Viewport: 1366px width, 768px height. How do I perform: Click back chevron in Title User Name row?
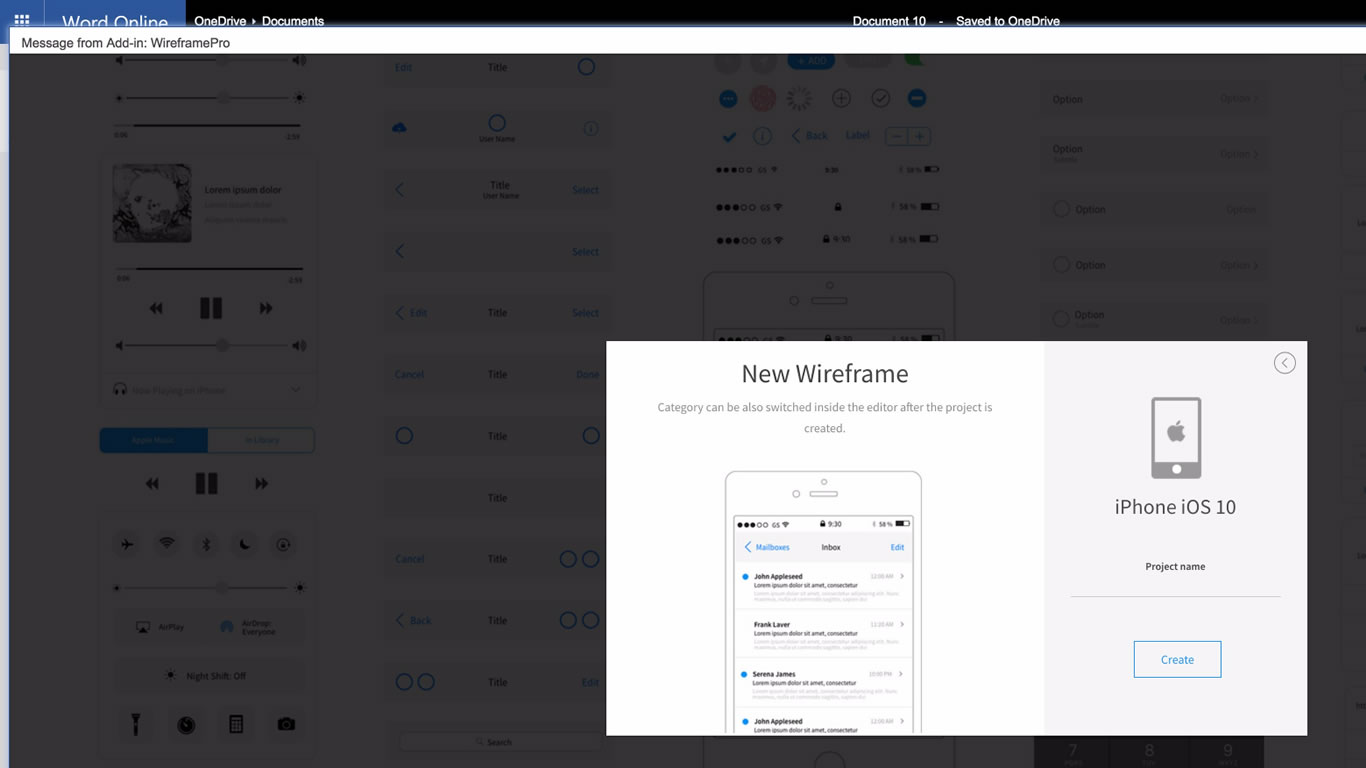400,189
